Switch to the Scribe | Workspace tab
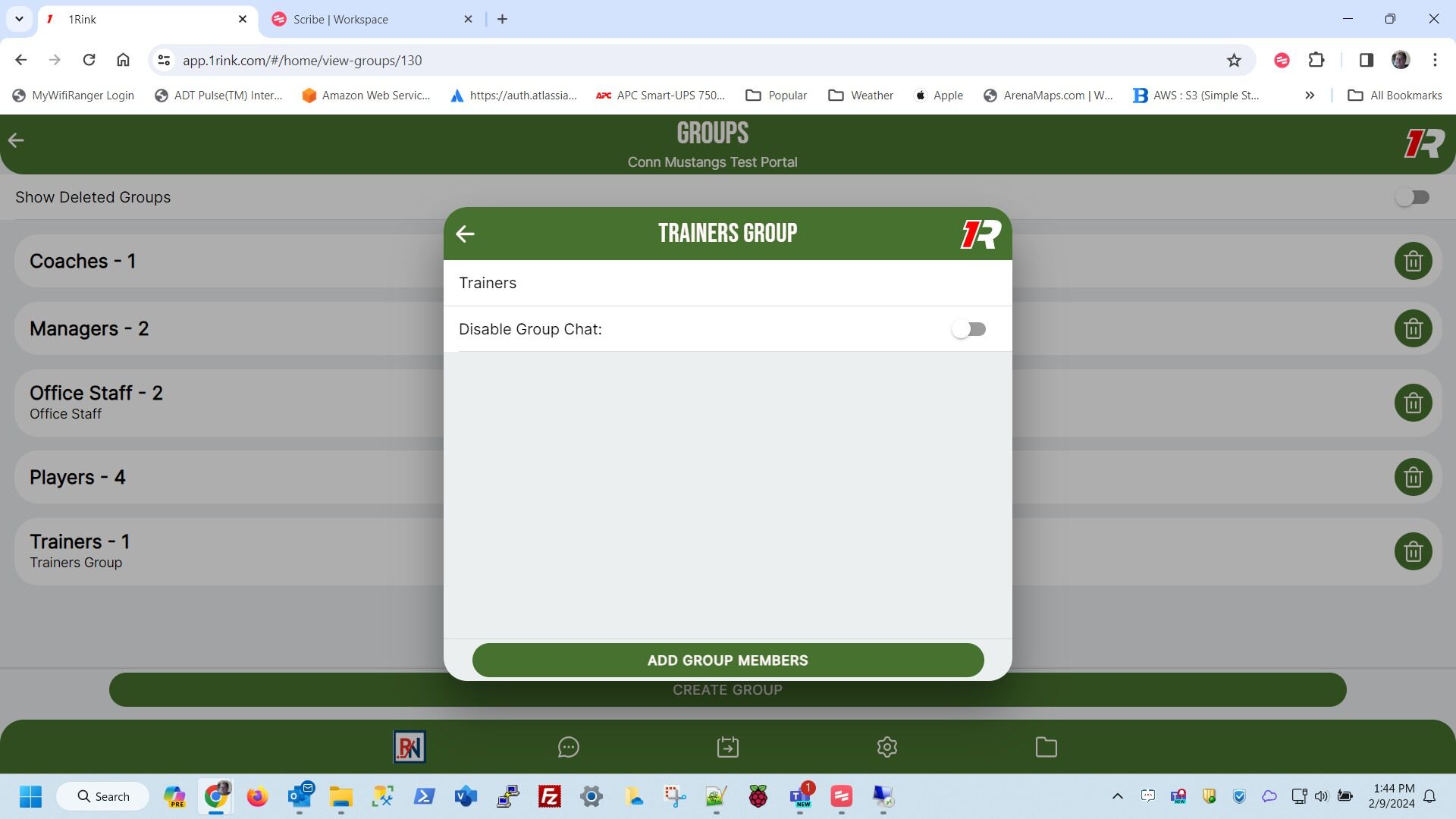Image resolution: width=1456 pixels, height=819 pixels. click(340, 20)
